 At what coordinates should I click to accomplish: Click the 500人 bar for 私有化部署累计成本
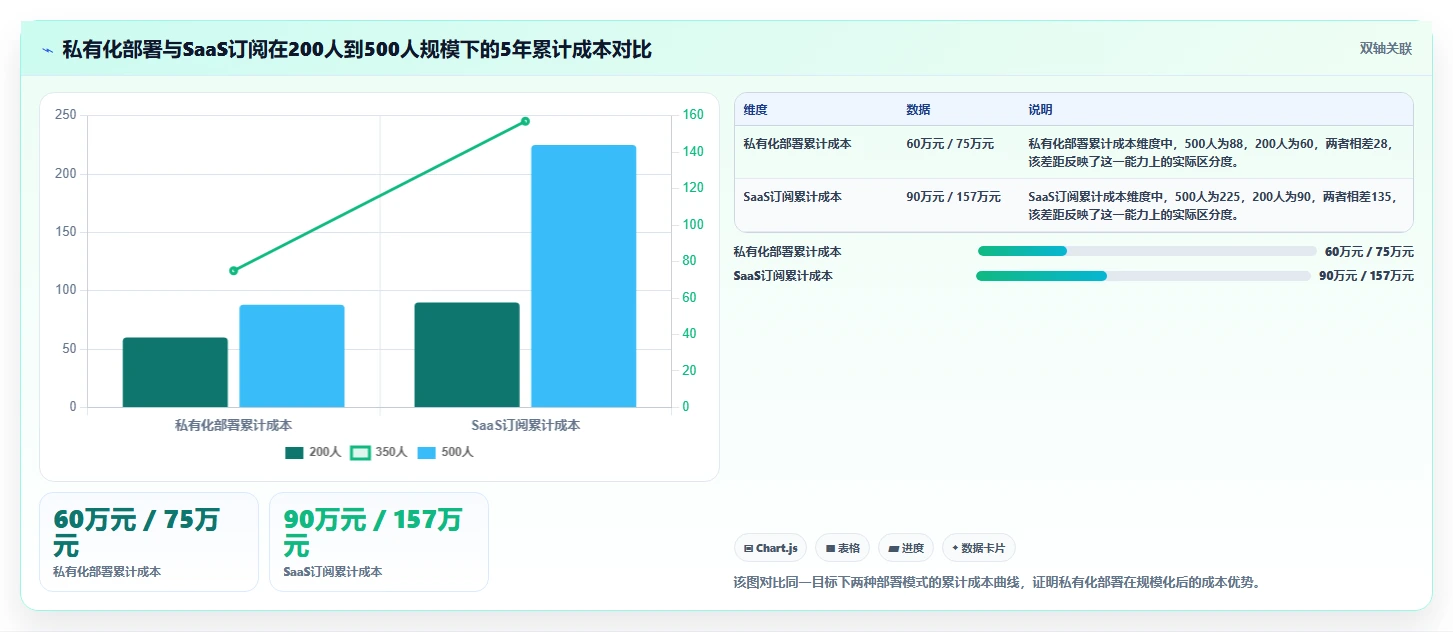click(x=292, y=356)
